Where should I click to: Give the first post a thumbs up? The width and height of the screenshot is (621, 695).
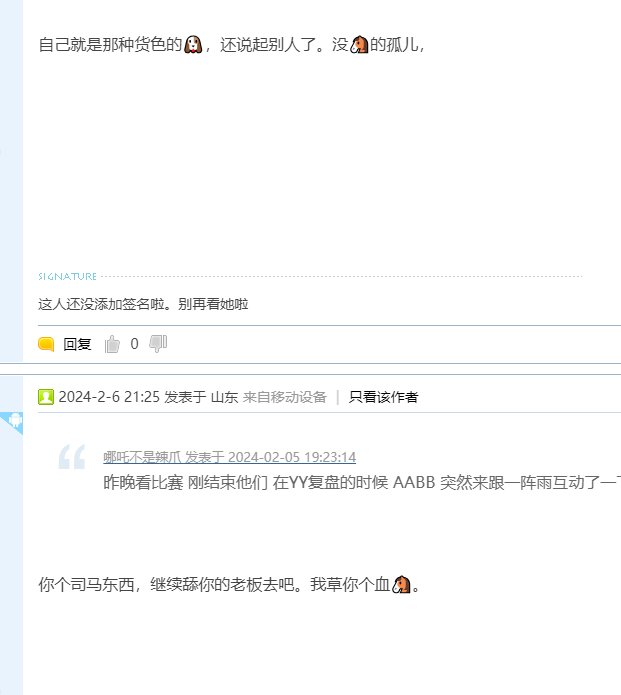tap(112, 344)
